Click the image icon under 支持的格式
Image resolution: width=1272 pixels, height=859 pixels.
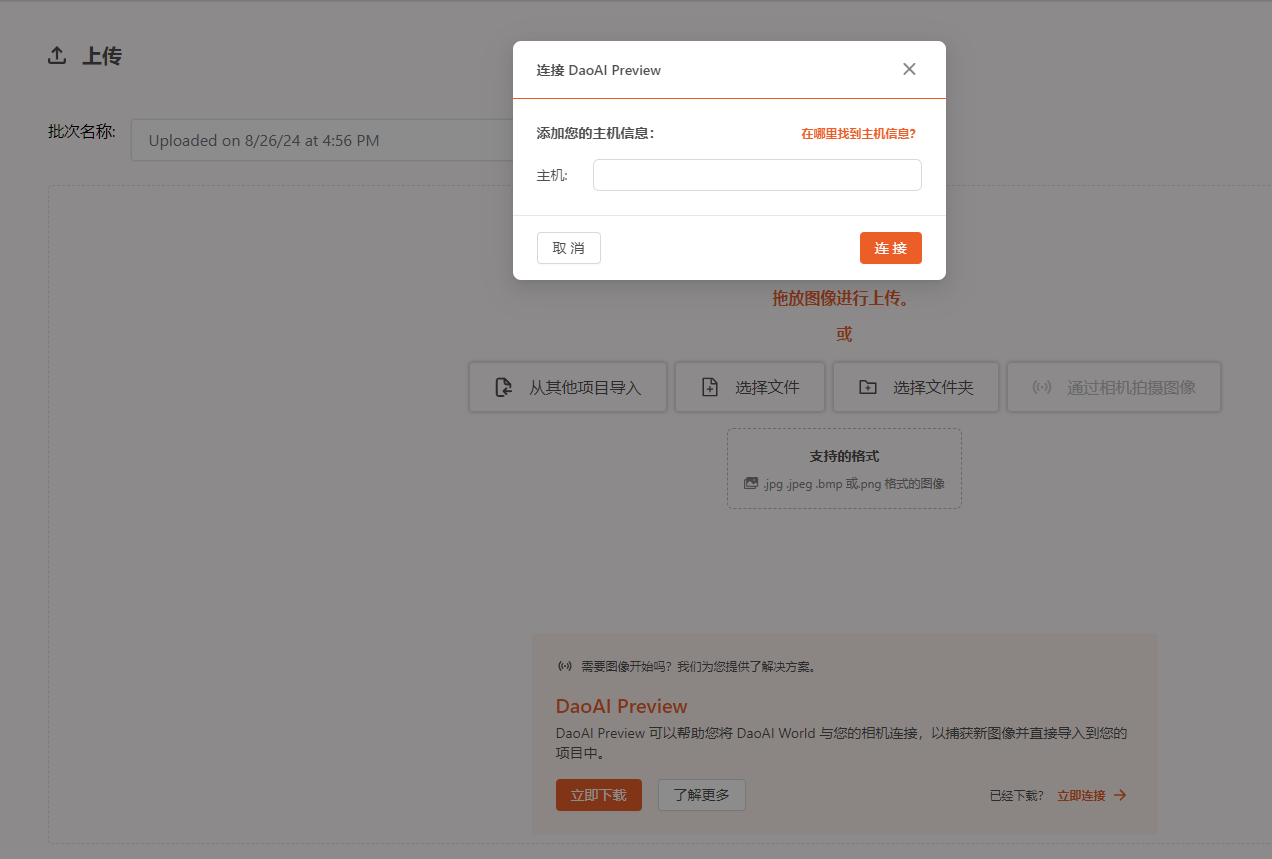pyautogui.click(x=751, y=483)
